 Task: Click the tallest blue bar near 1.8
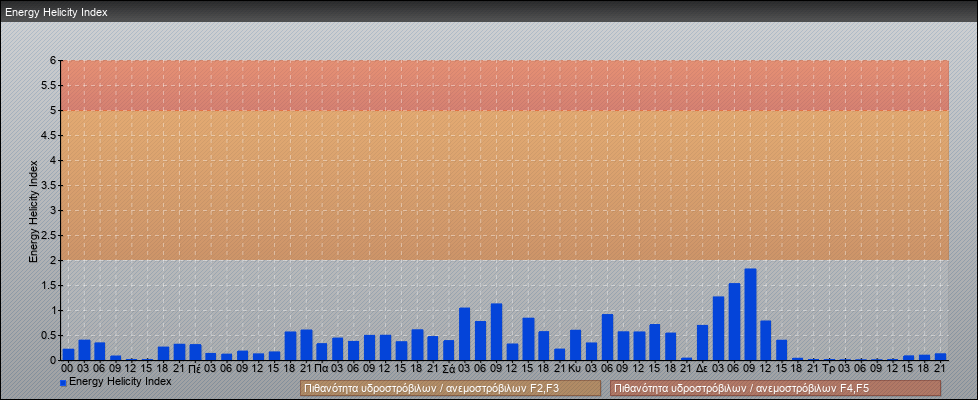click(750, 315)
